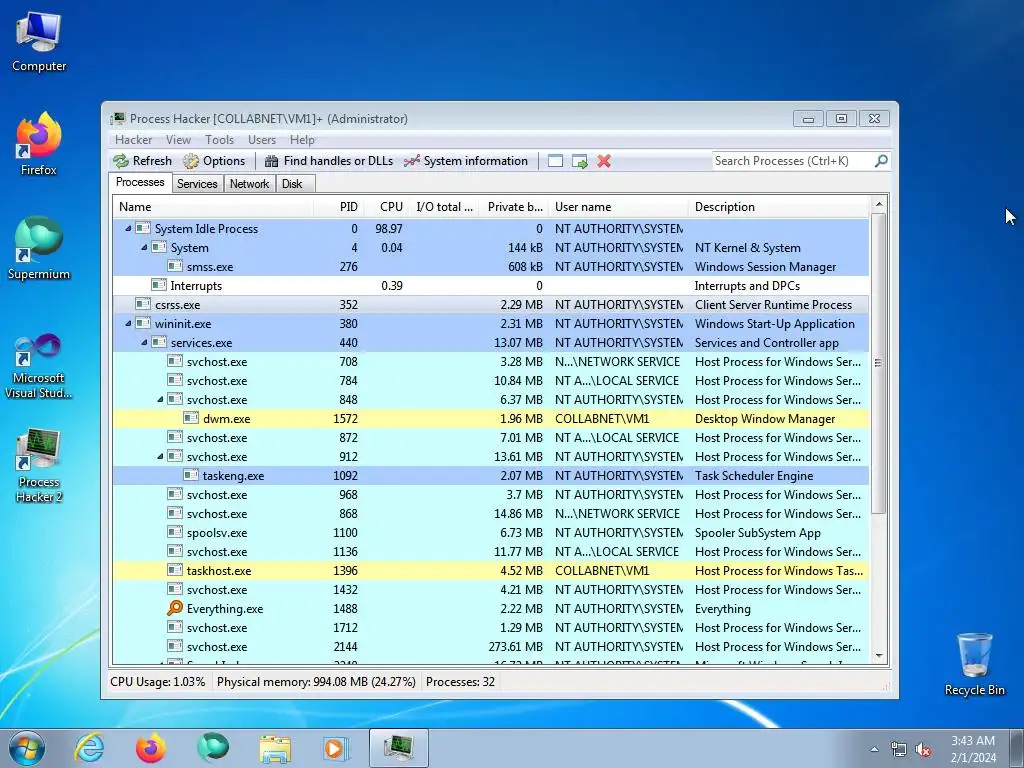Click the Physical memory status bar entry
This screenshot has height=768, width=1024.
(x=316, y=681)
